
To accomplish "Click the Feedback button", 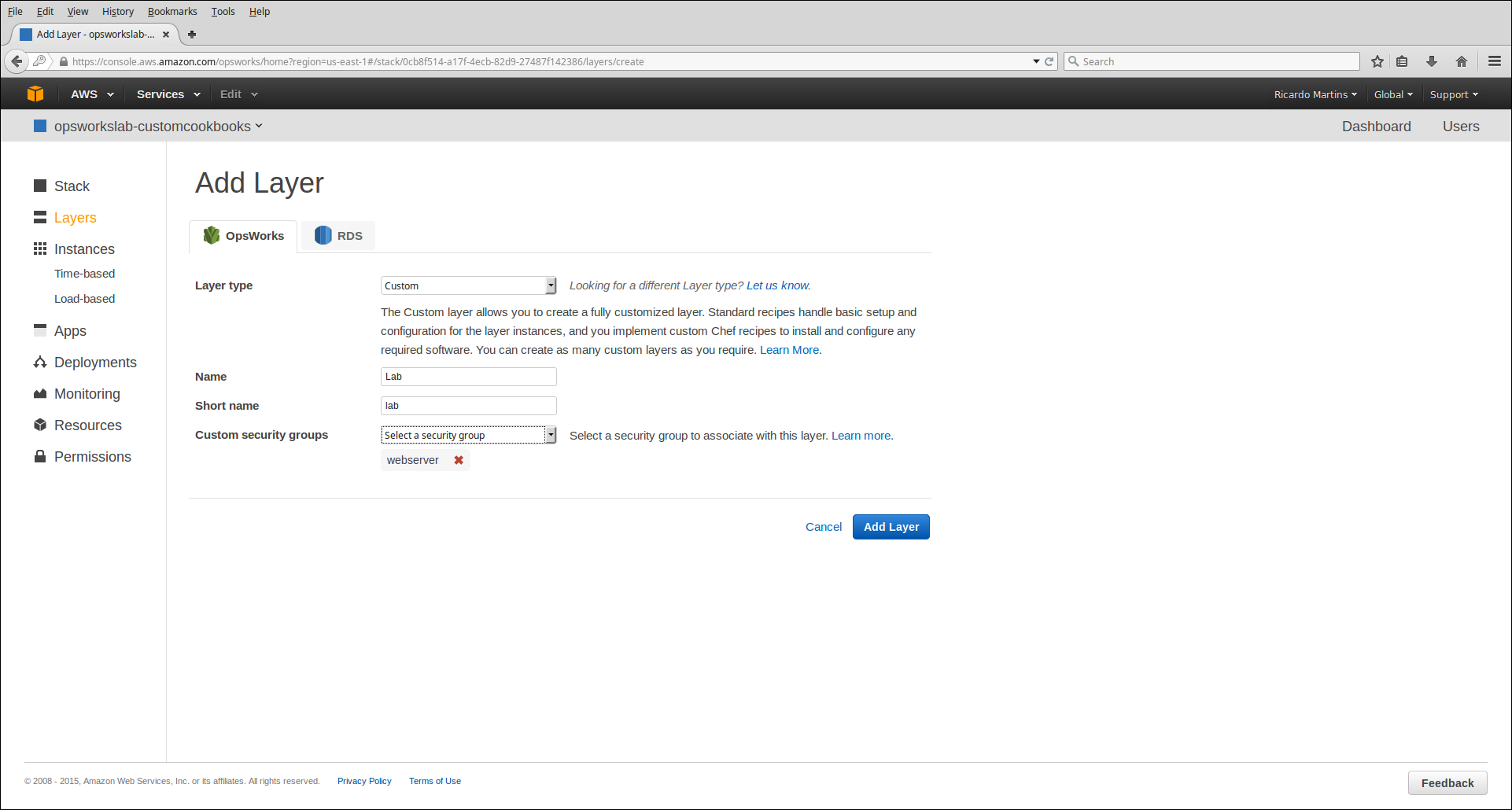I will (x=1447, y=783).
